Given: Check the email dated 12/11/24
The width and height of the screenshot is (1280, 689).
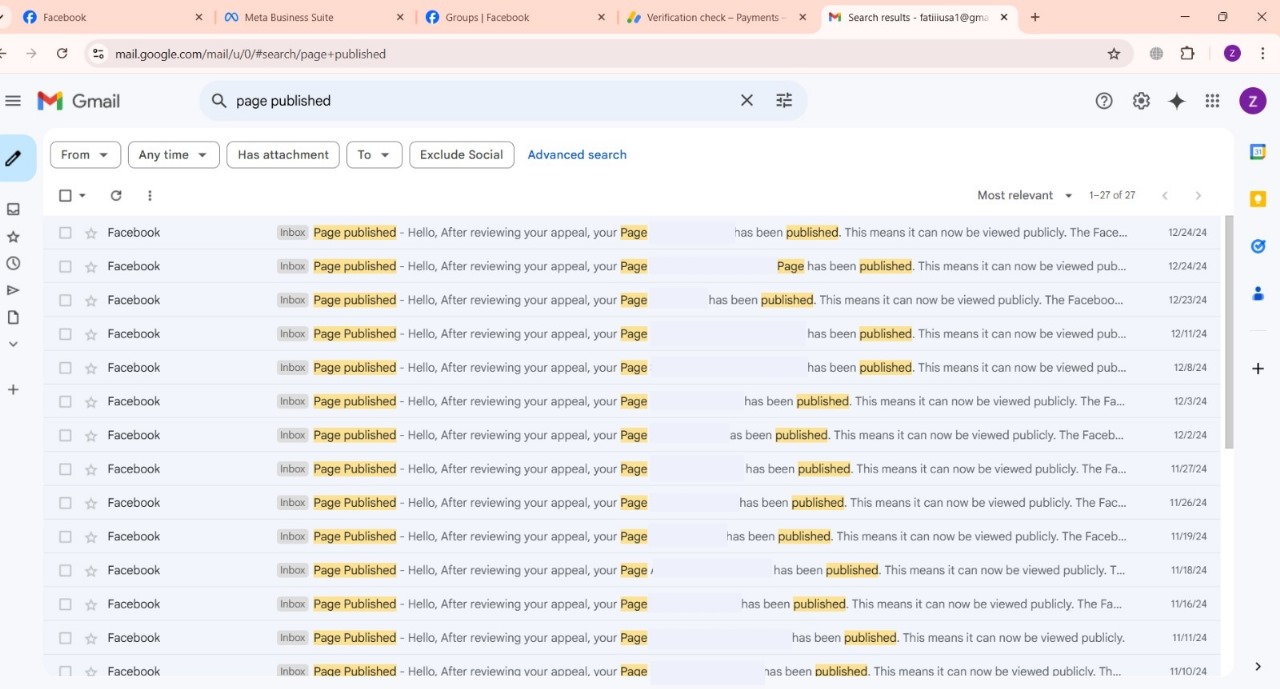Looking at the screenshot, I should [x=65, y=334].
